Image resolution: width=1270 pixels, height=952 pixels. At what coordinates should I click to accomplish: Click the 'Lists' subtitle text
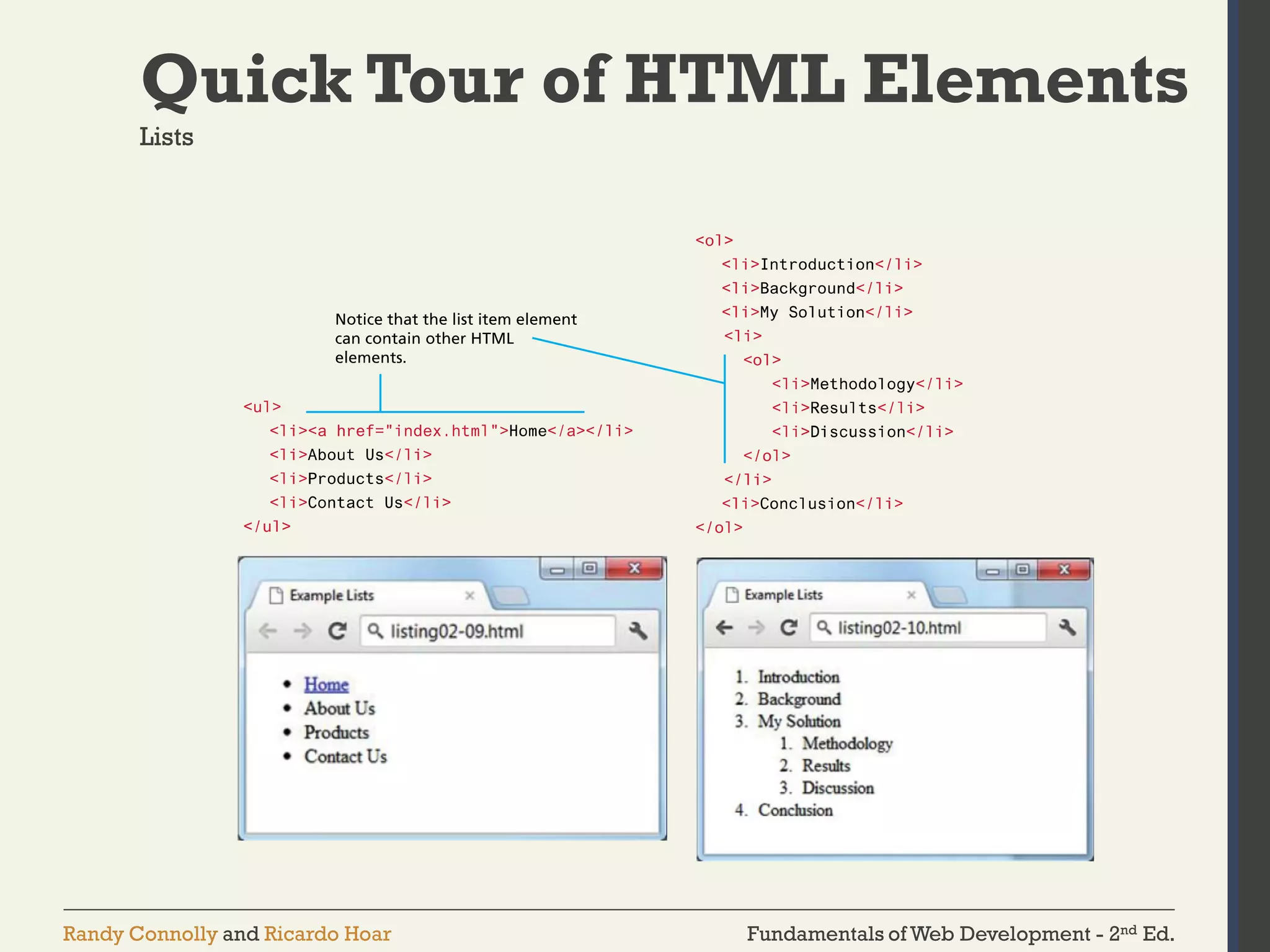click(x=166, y=137)
